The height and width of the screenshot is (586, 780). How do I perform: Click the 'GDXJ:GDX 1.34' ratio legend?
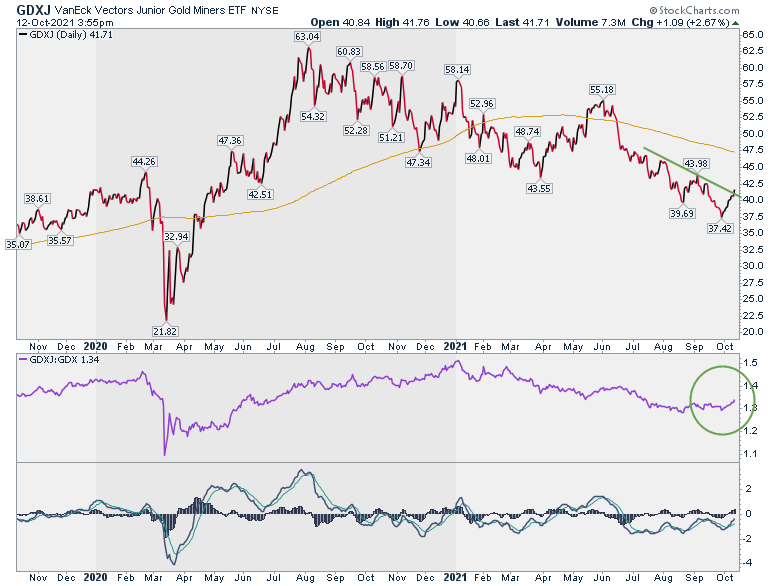click(x=59, y=359)
